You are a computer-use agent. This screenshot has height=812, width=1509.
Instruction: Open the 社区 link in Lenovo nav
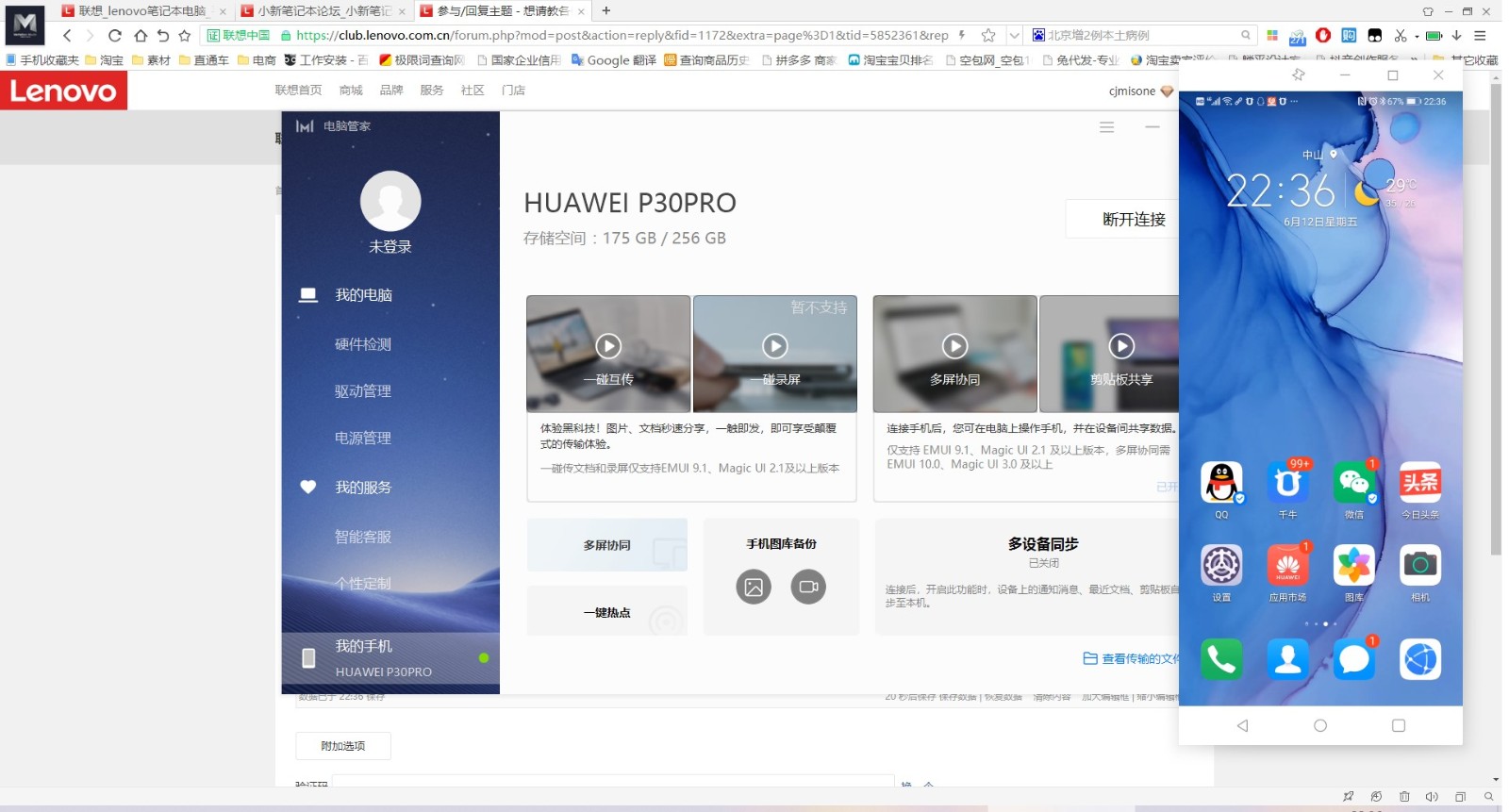point(473,91)
